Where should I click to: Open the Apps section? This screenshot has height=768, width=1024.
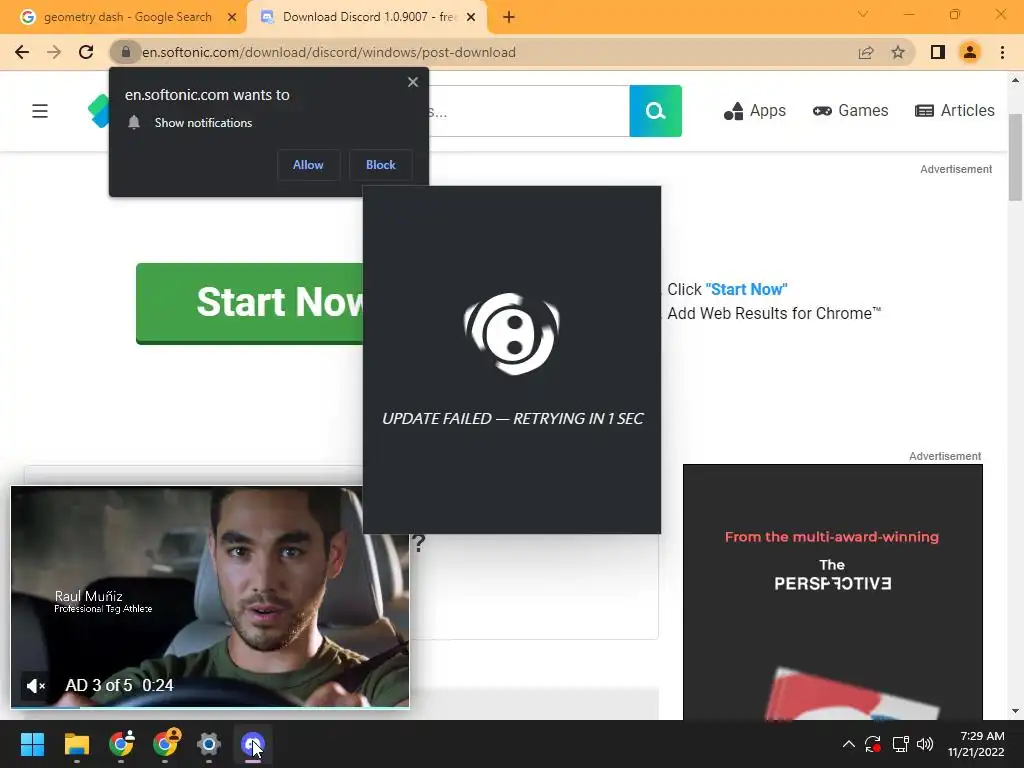tap(754, 111)
